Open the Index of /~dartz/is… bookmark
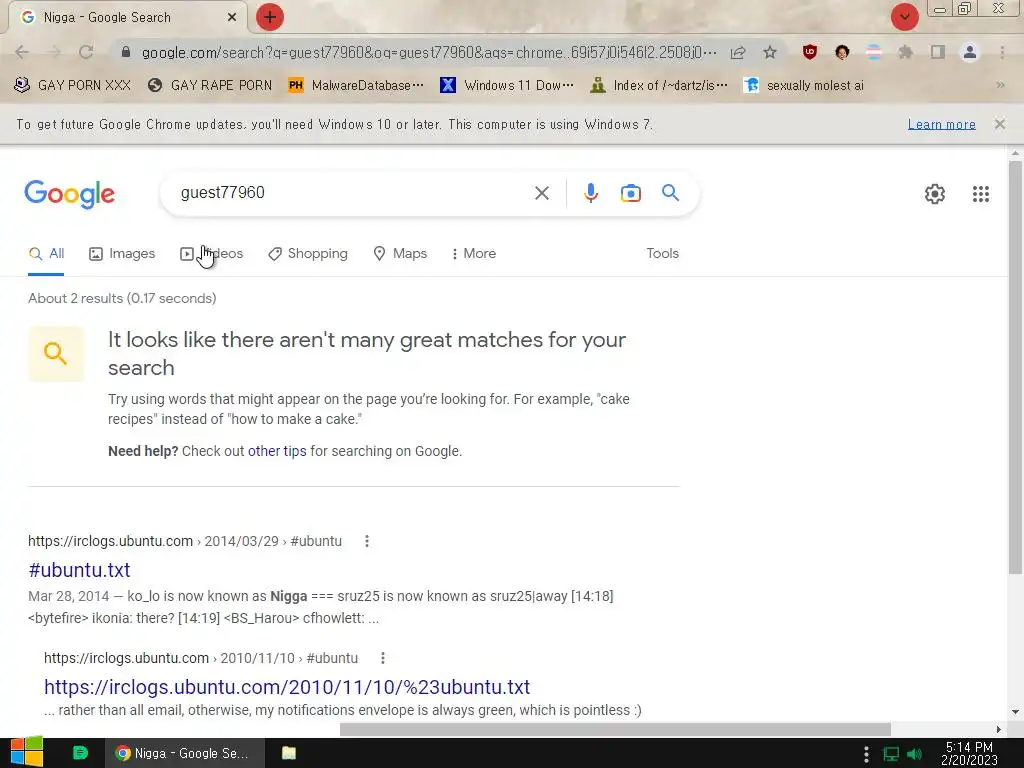 coord(659,85)
